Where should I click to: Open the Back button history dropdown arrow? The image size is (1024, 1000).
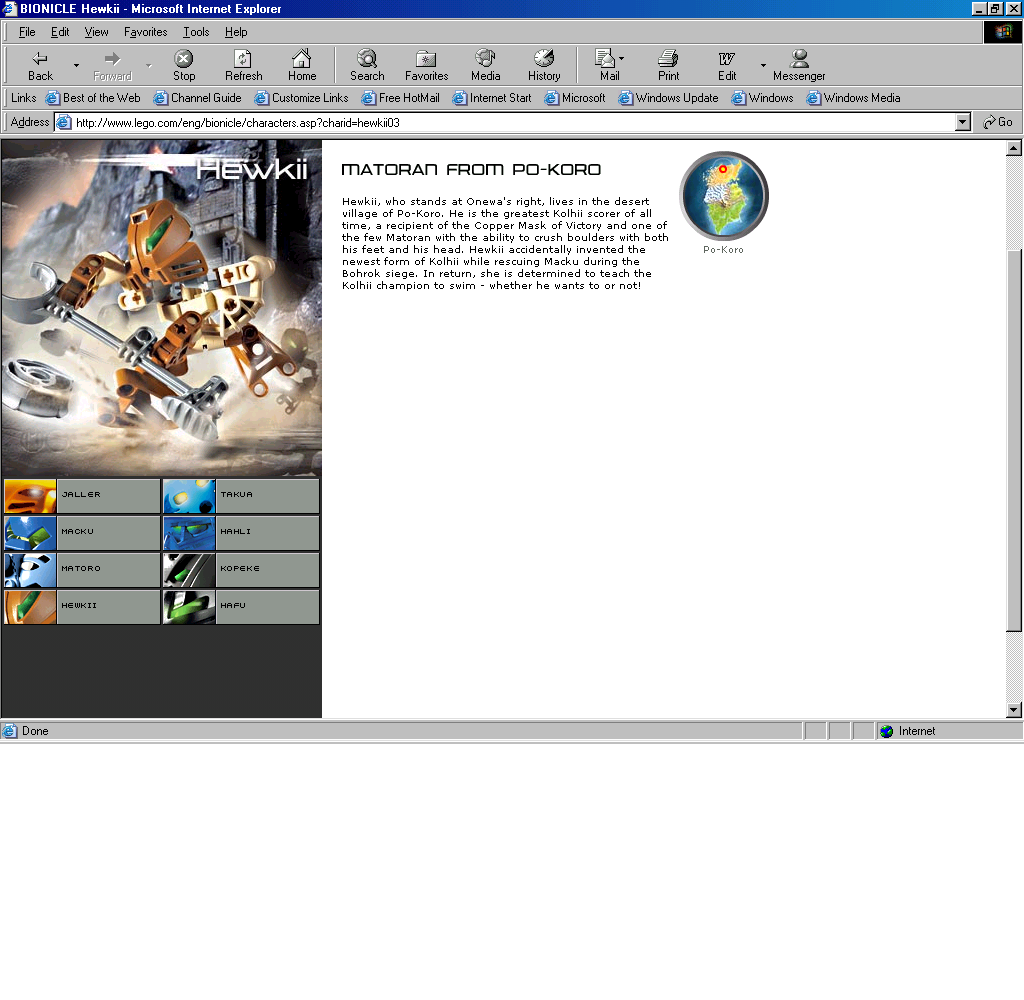(76, 65)
